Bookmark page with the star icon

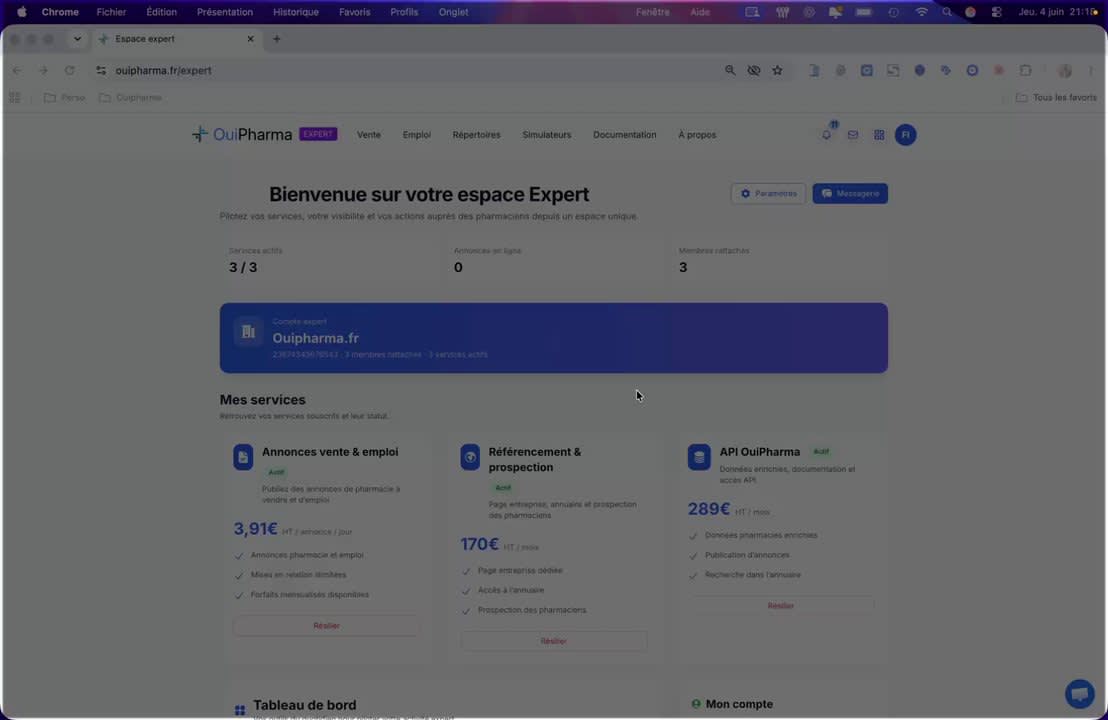point(777,71)
